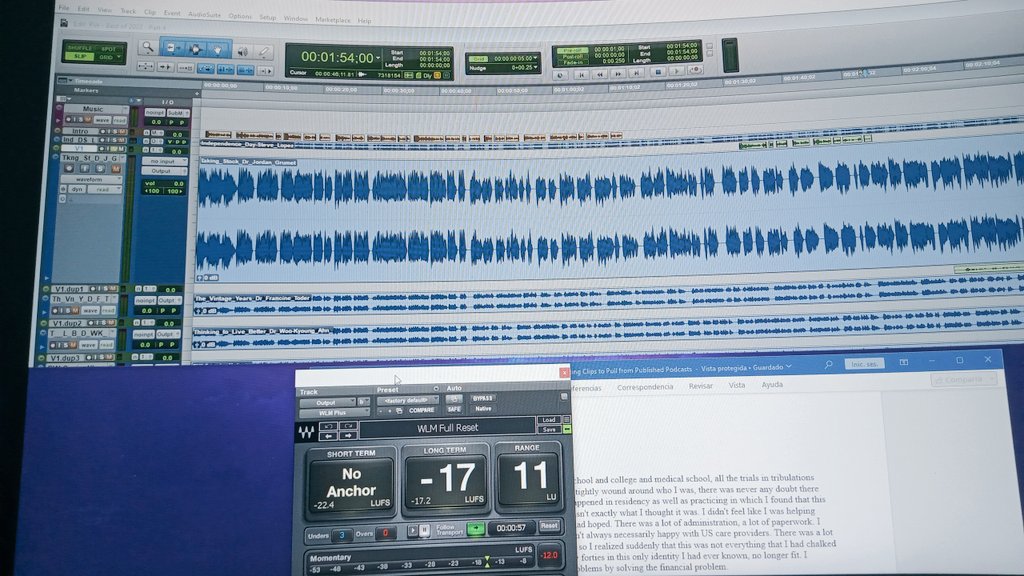Open Tkng_St track Output selector
The width and height of the screenshot is (1024, 576).
click(163, 171)
